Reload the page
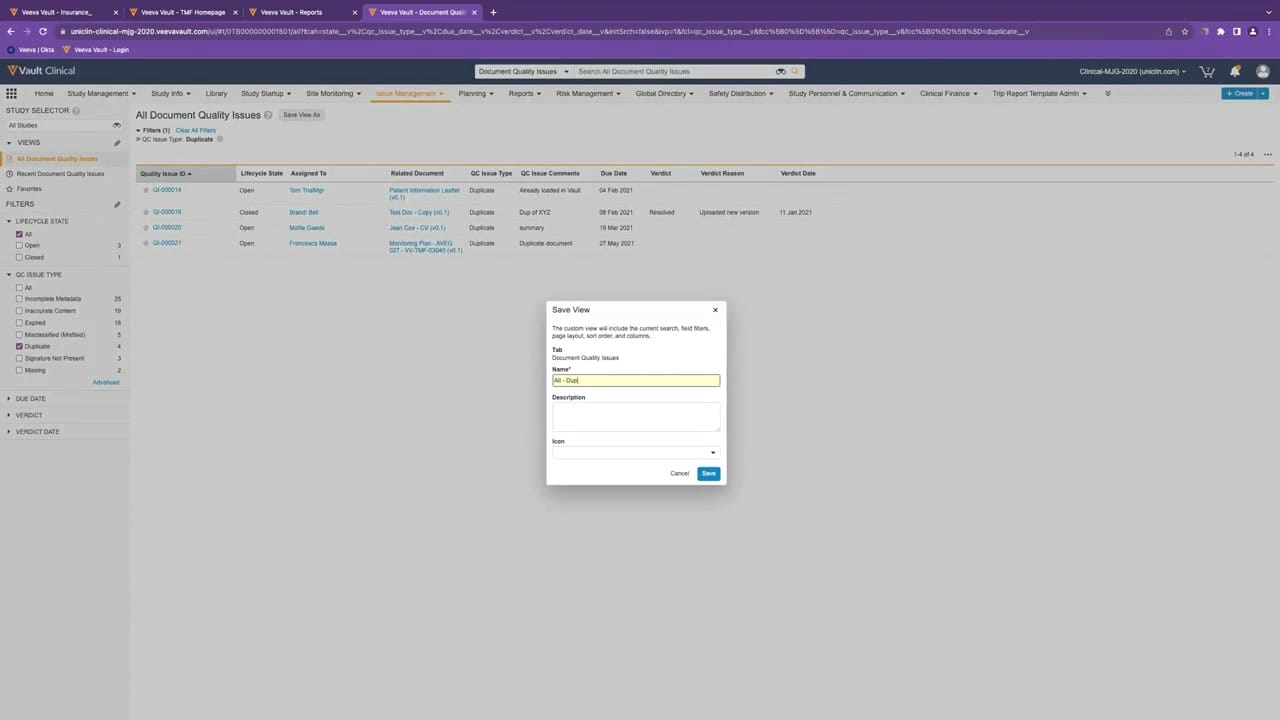1280x720 pixels. [x=43, y=31]
